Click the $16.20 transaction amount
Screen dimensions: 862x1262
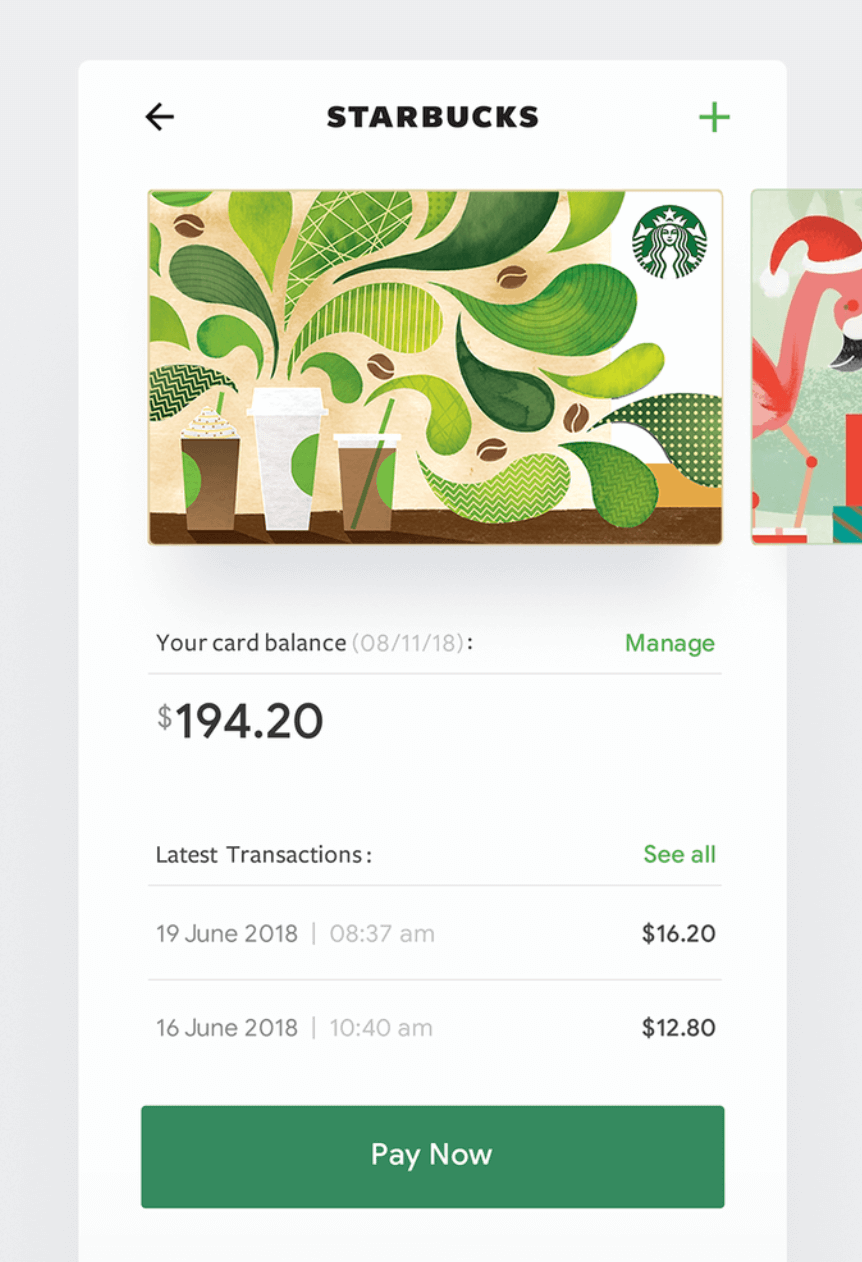(x=678, y=934)
